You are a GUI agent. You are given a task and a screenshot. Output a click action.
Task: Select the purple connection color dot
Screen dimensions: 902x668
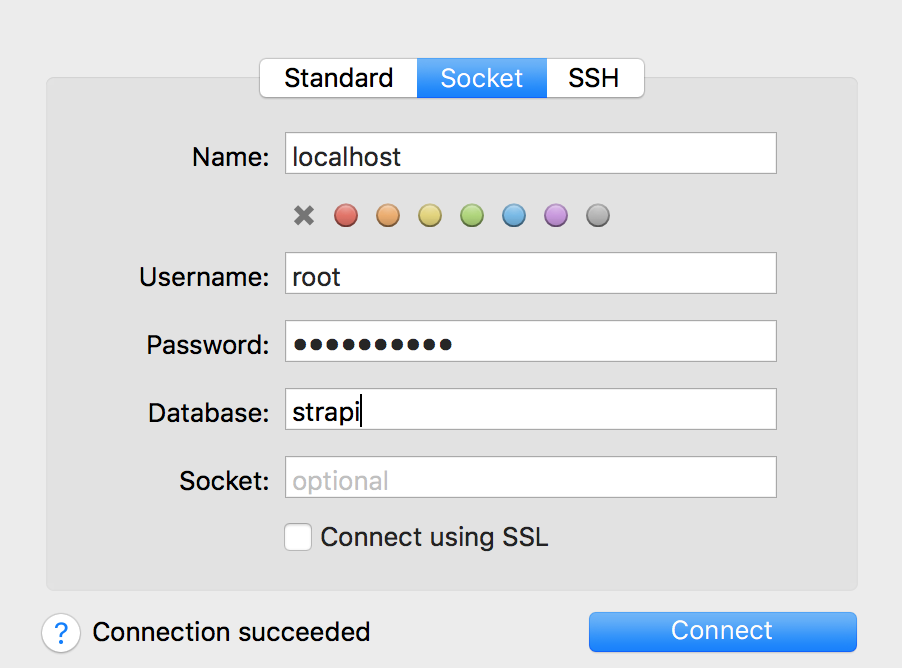tap(555, 215)
